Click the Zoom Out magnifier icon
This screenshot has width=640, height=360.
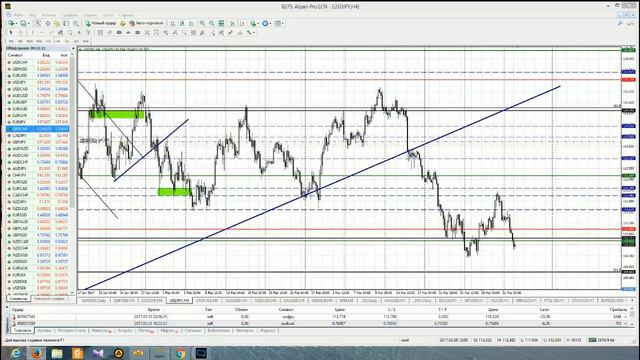click(211, 23)
